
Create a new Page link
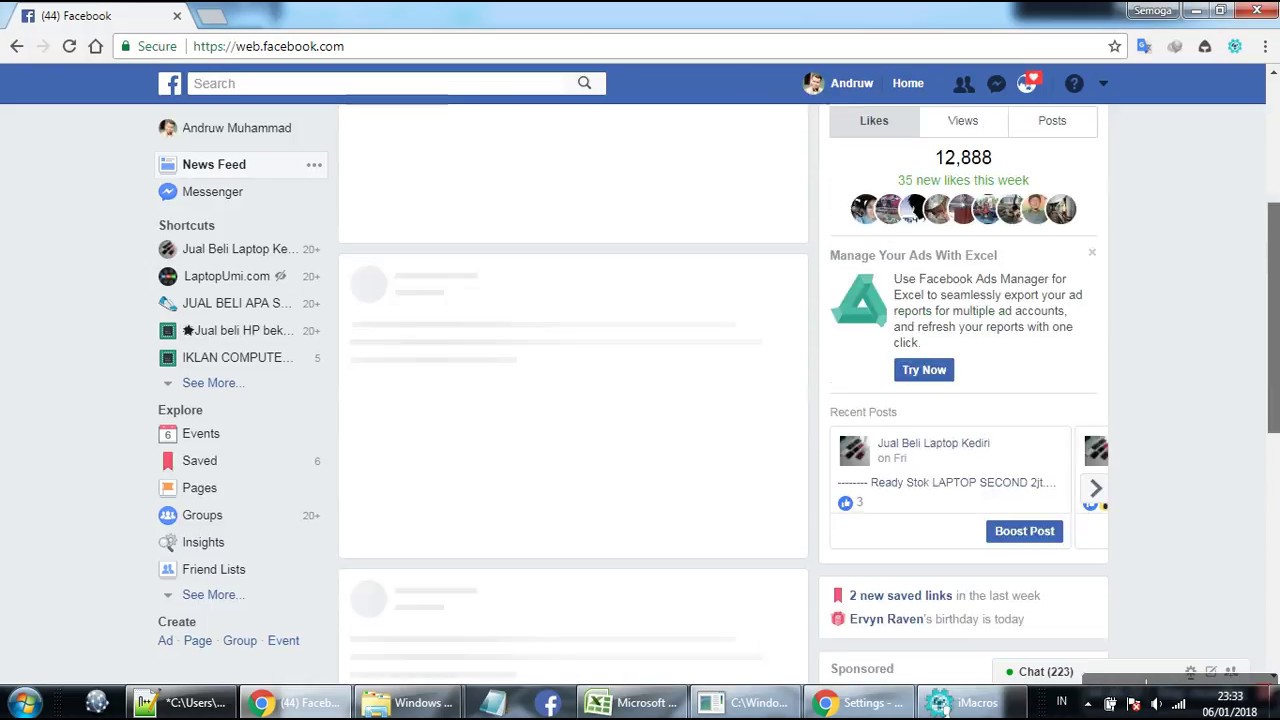pos(197,641)
